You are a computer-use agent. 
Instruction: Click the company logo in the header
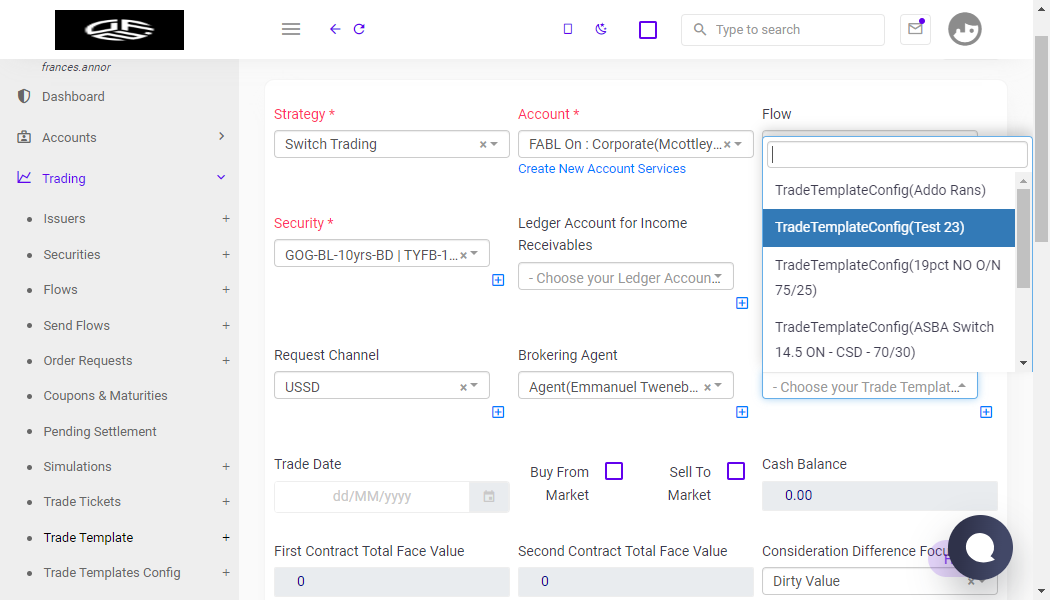(x=119, y=29)
